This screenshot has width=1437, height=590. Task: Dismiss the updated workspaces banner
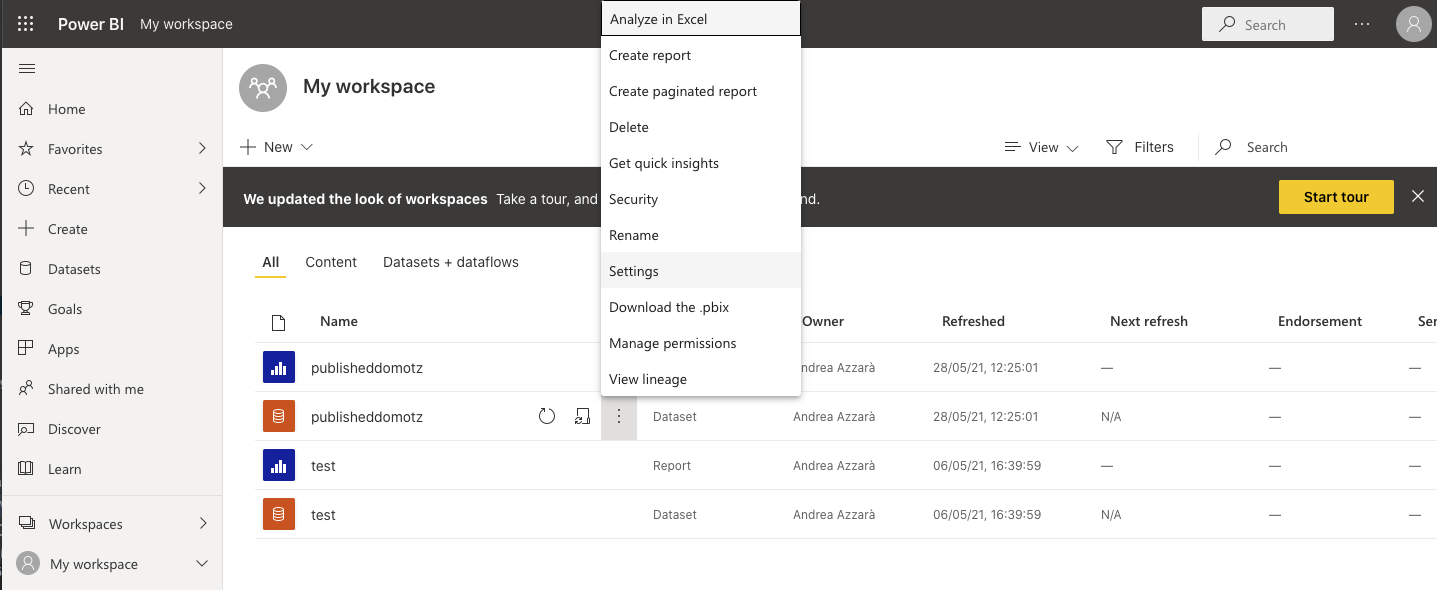click(1417, 196)
